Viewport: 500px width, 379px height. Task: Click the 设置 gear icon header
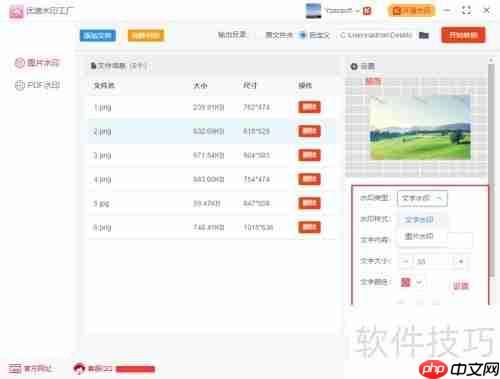point(354,66)
